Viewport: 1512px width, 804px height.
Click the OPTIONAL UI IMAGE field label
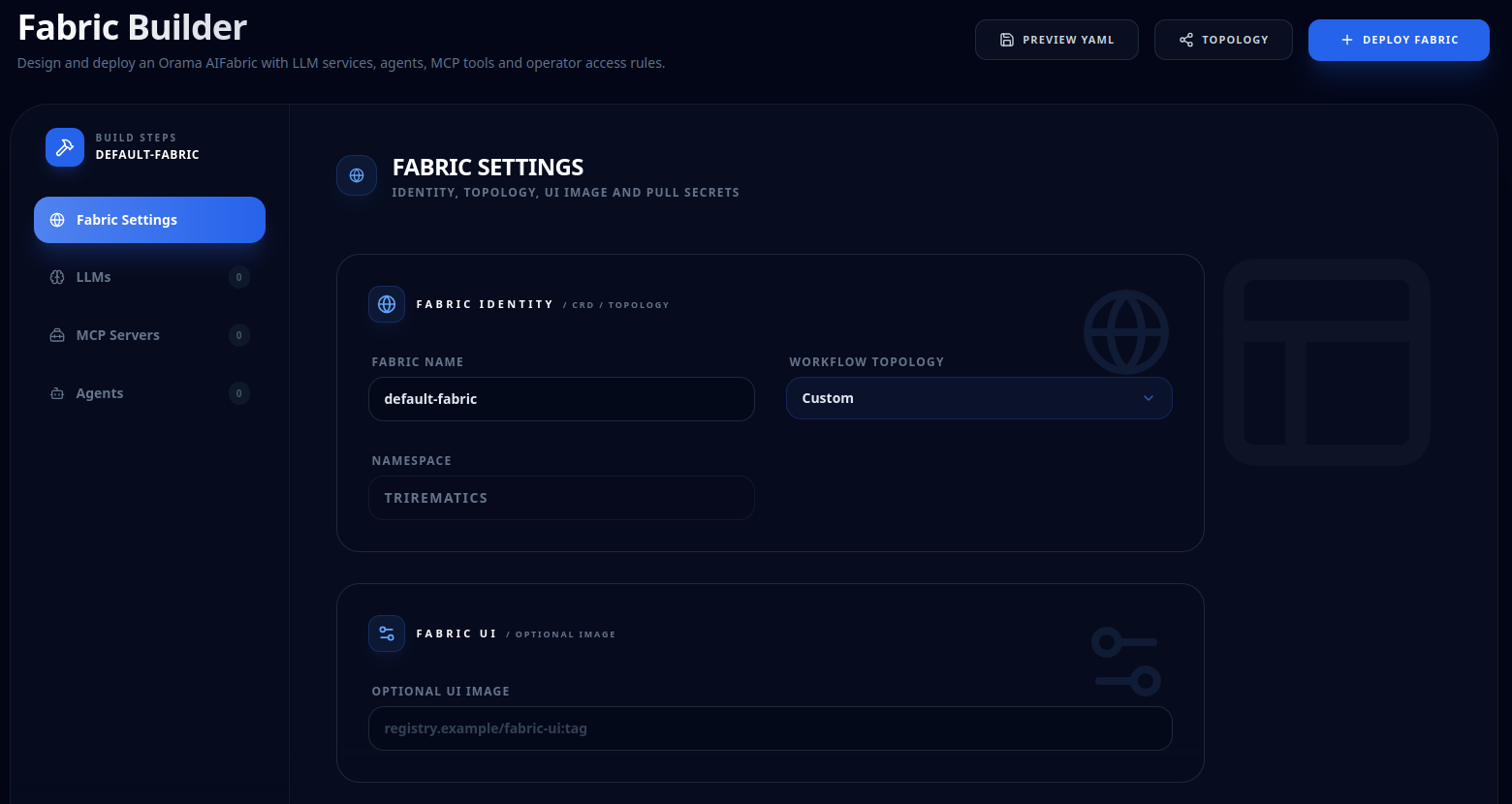[441, 692]
